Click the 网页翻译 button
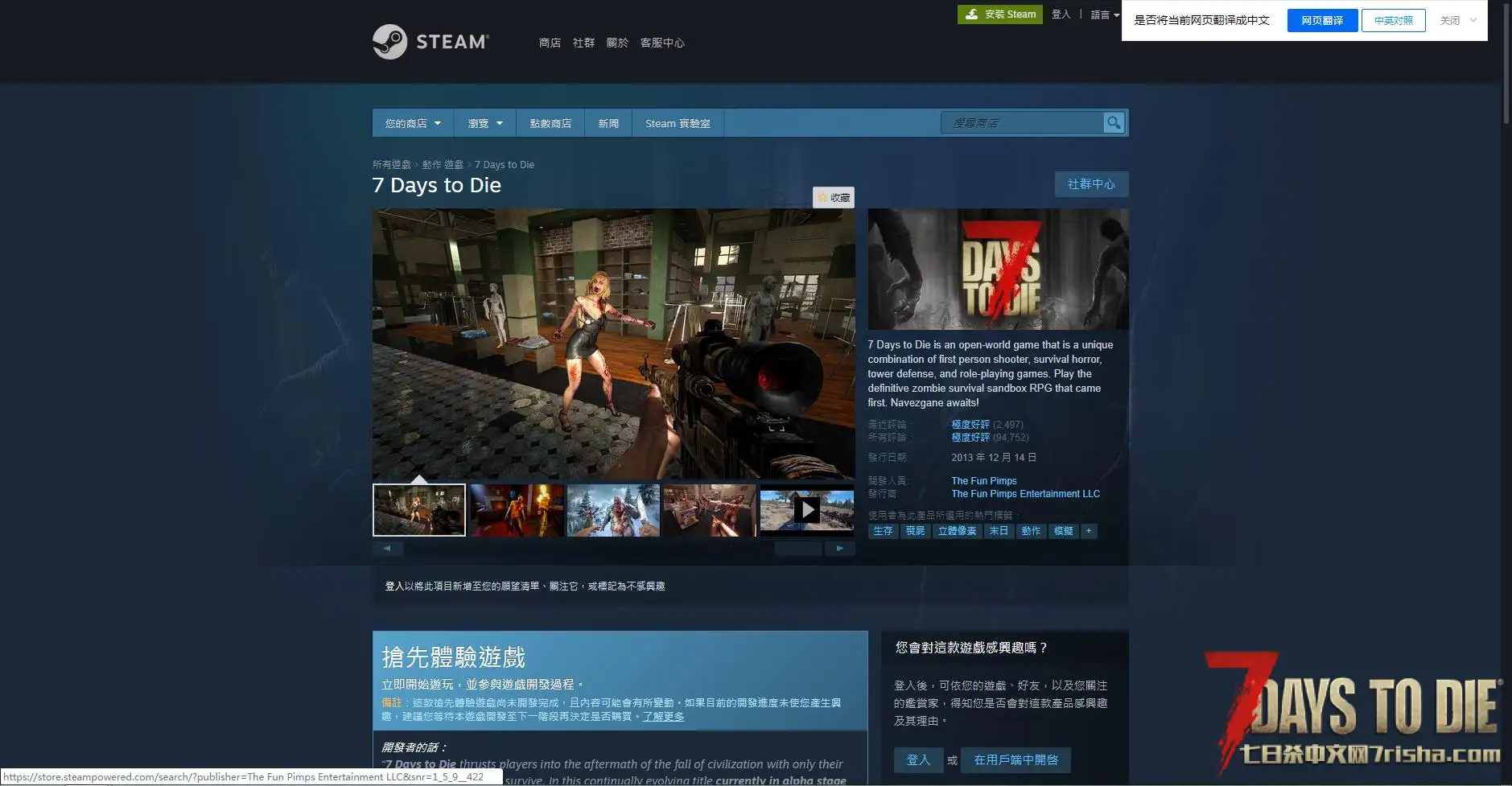This screenshot has height=786, width=1512. [1322, 20]
